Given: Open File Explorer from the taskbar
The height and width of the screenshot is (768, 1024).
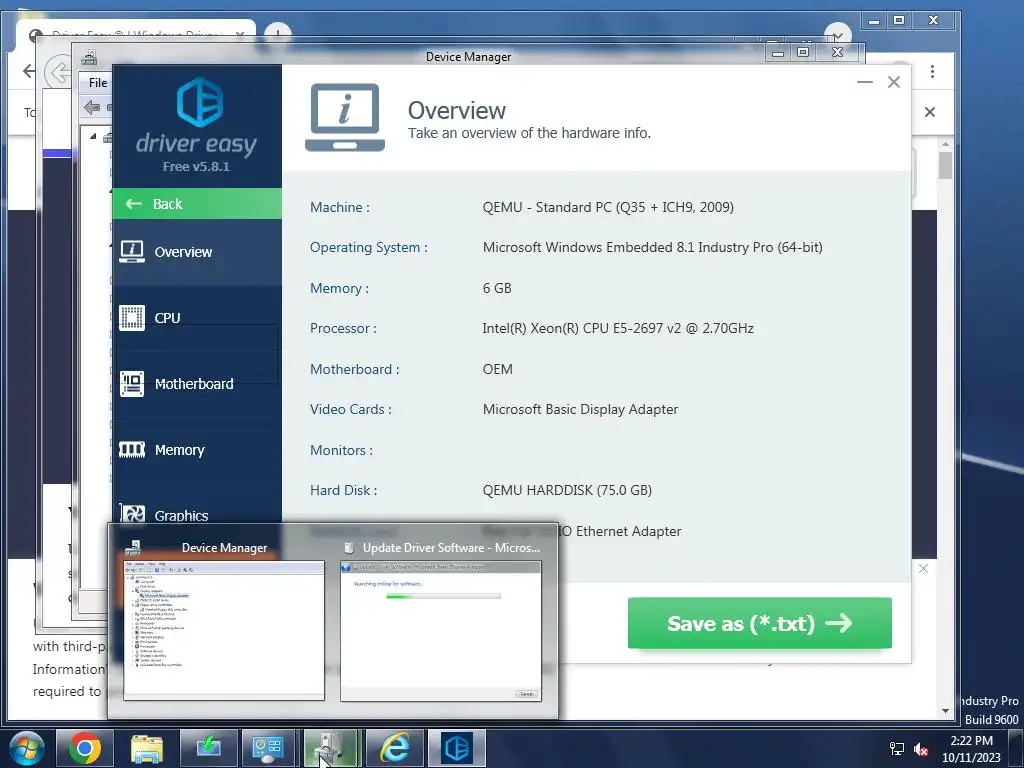Looking at the screenshot, I should click(x=147, y=748).
